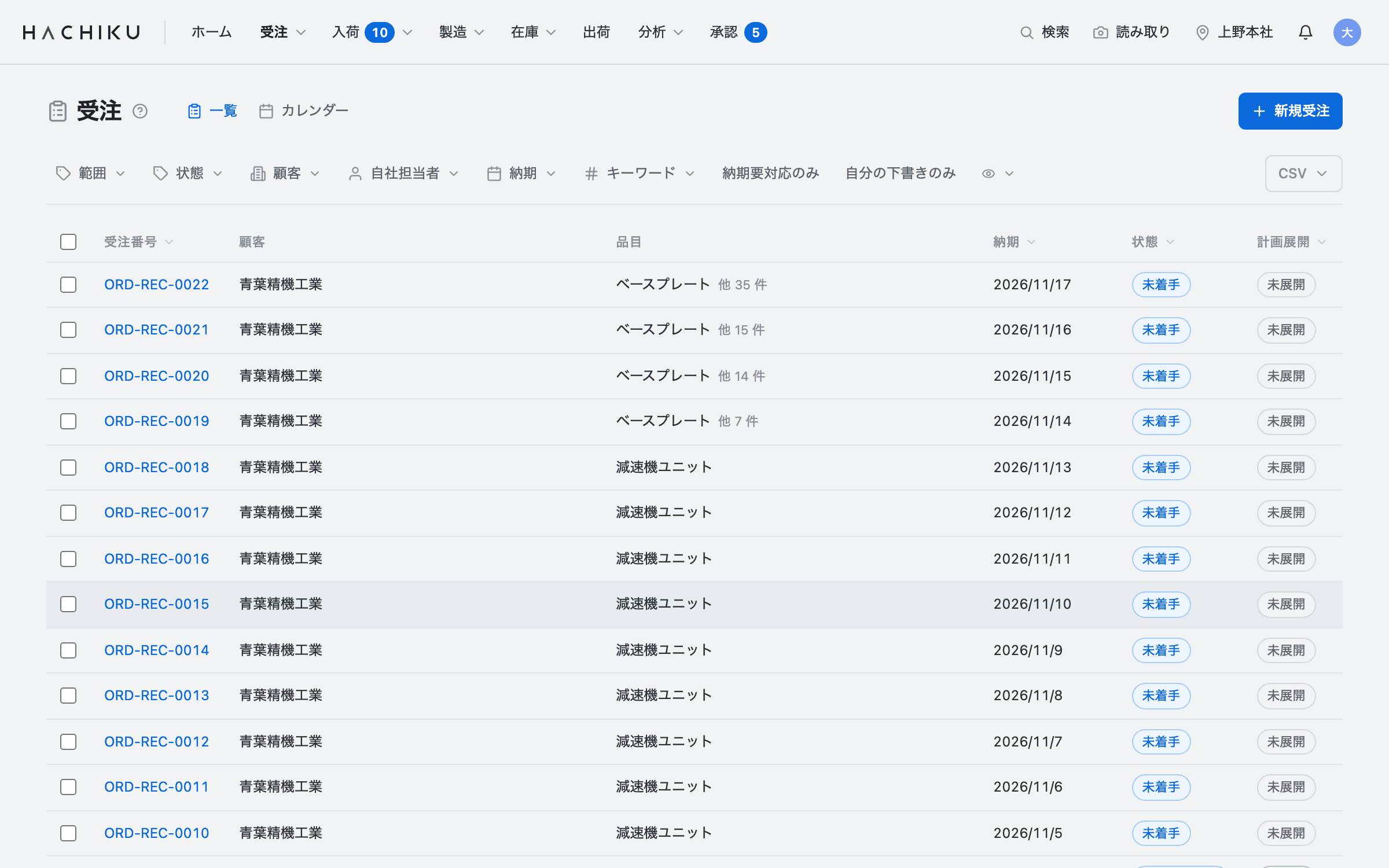The image size is (1389, 868).
Task: Switch to the 一覧 list tab
Action: tap(212, 111)
